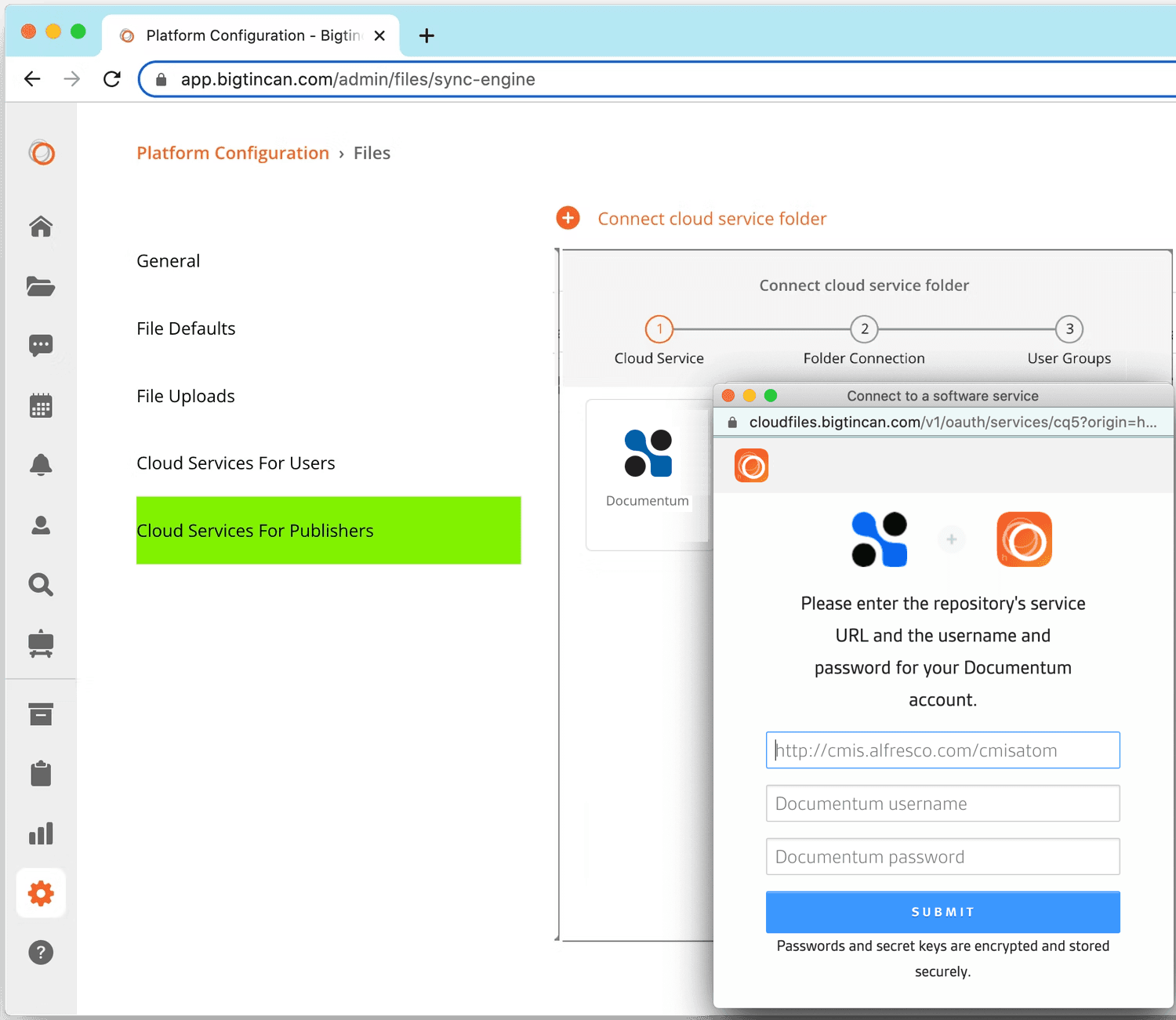1176x1020 pixels.
Task: Reload the page with the refresh icon
Action: tap(112, 78)
